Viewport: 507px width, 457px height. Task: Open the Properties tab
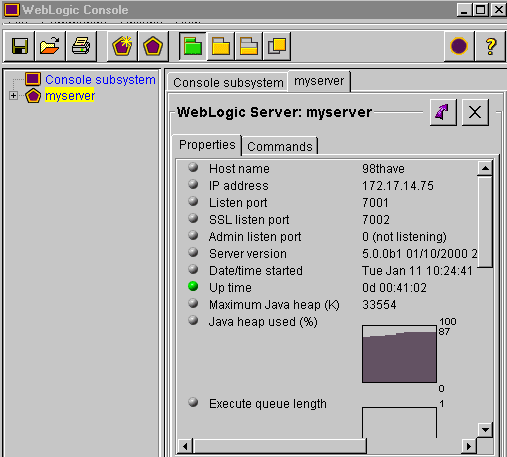click(207, 145)
